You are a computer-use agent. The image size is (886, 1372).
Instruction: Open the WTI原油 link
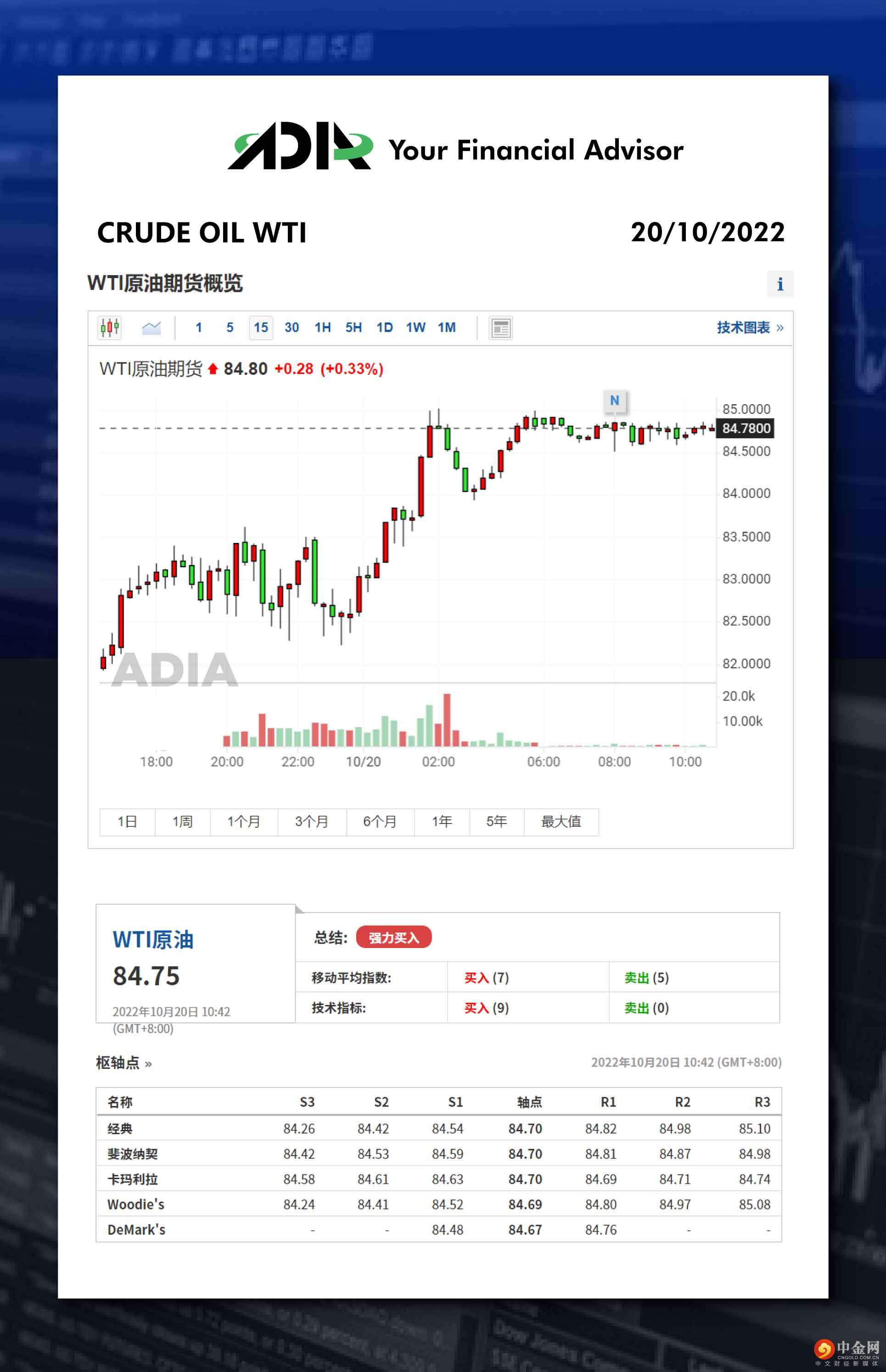point(153,939)
